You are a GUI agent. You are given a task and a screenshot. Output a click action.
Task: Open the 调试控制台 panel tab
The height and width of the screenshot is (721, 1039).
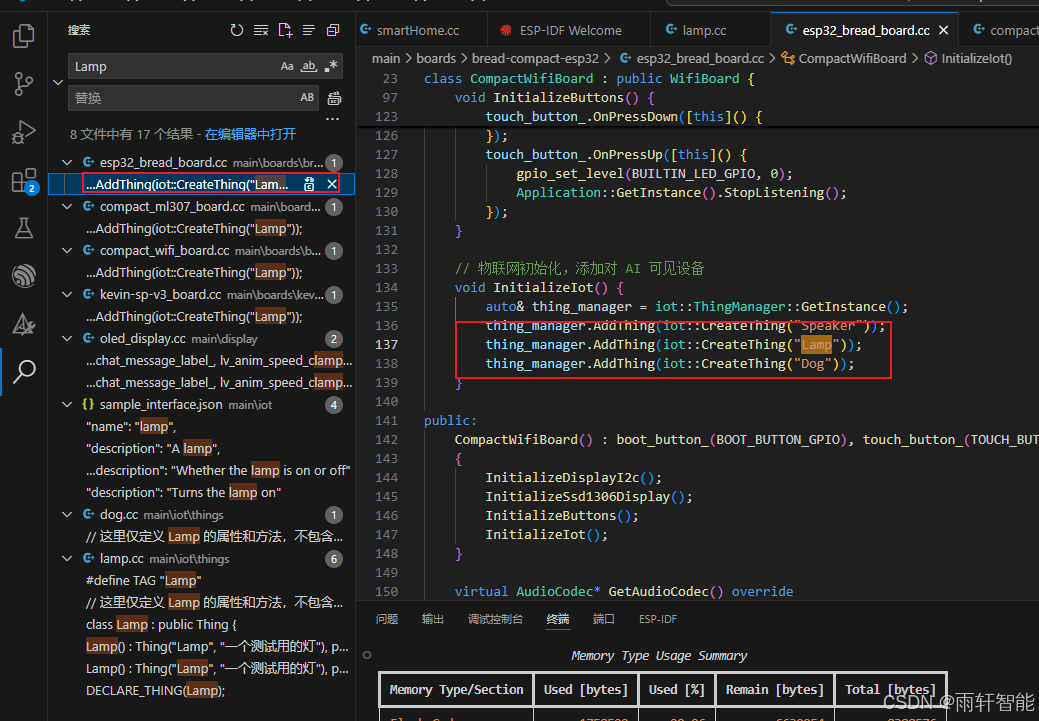(495, 619)
